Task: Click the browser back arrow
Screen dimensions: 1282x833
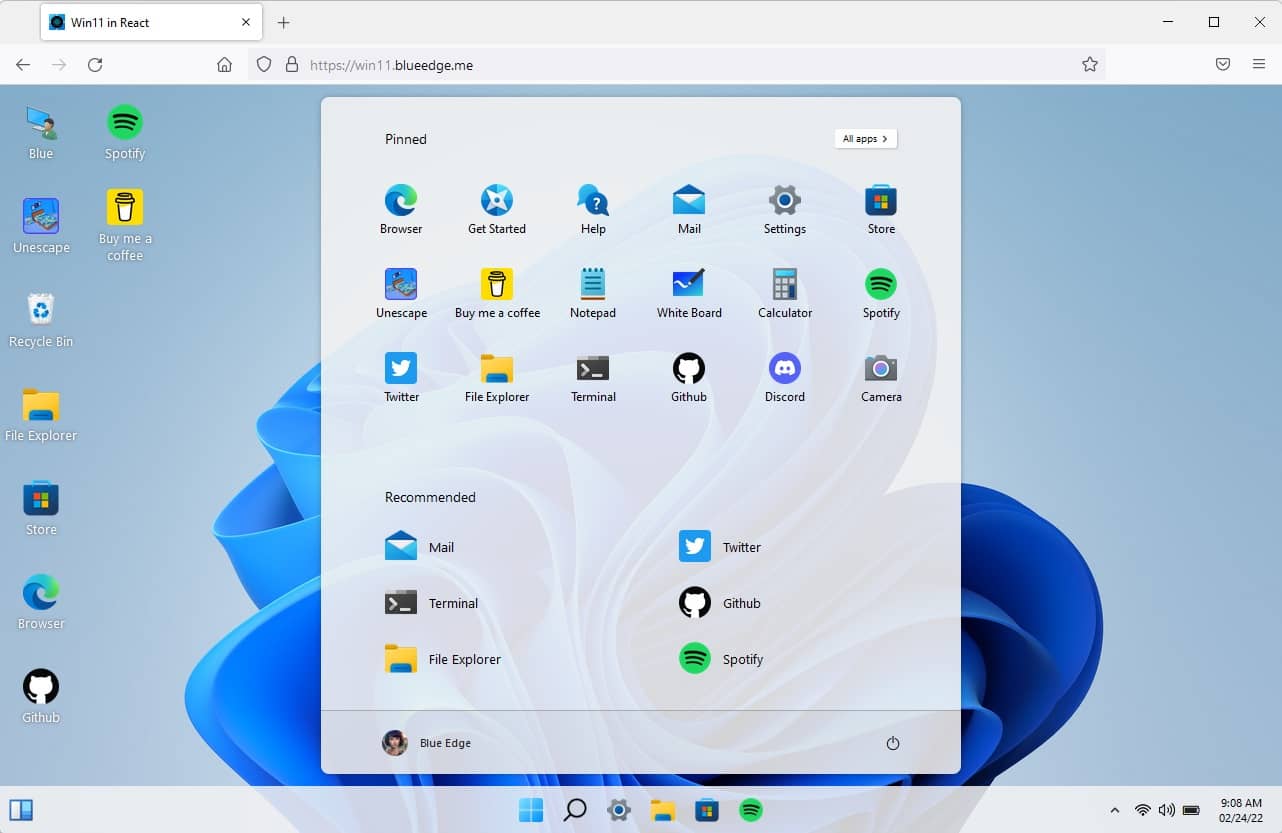Action: (x=23, y=65)
